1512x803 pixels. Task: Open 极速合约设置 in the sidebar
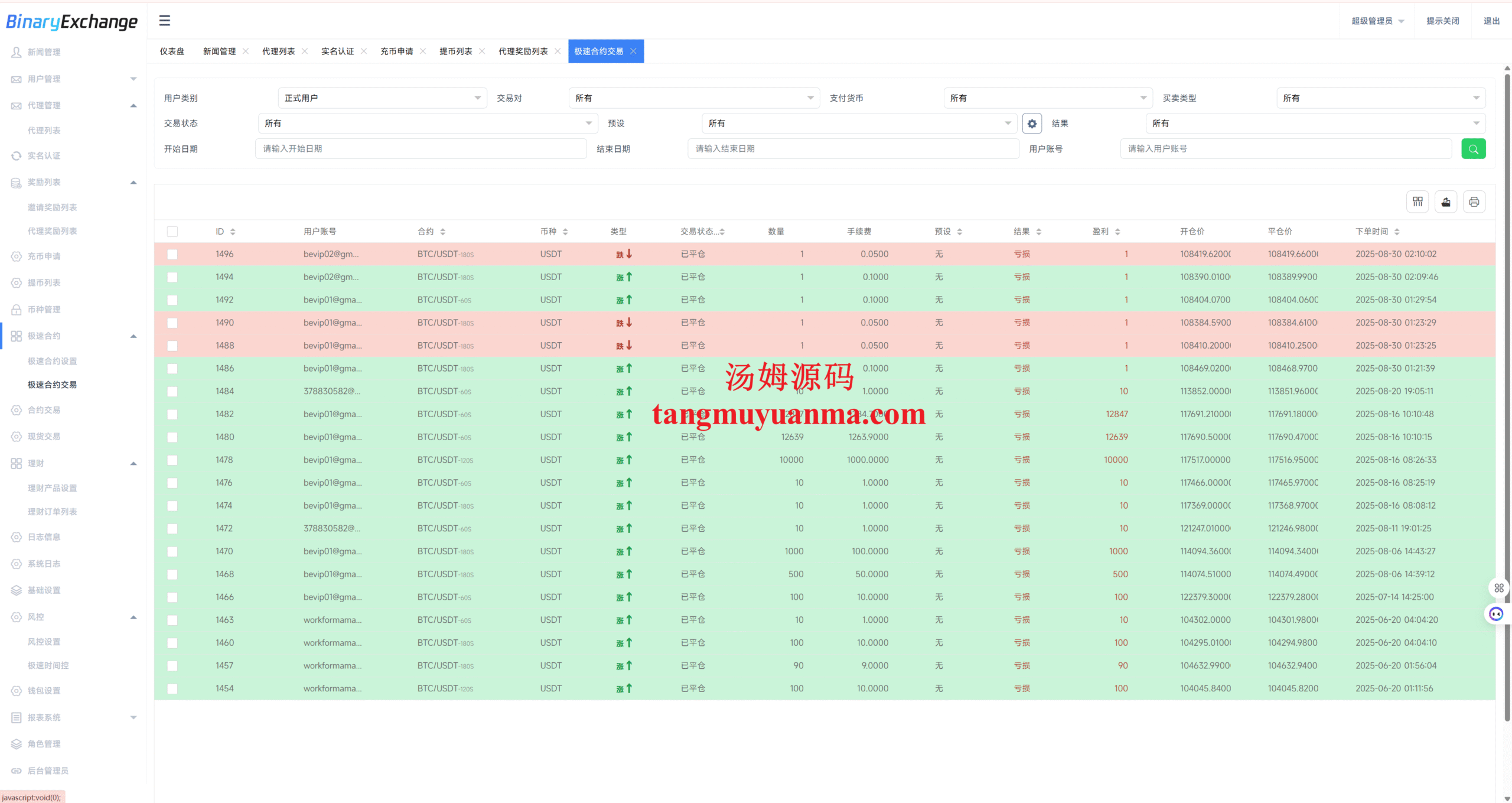[x=52, y=361]
